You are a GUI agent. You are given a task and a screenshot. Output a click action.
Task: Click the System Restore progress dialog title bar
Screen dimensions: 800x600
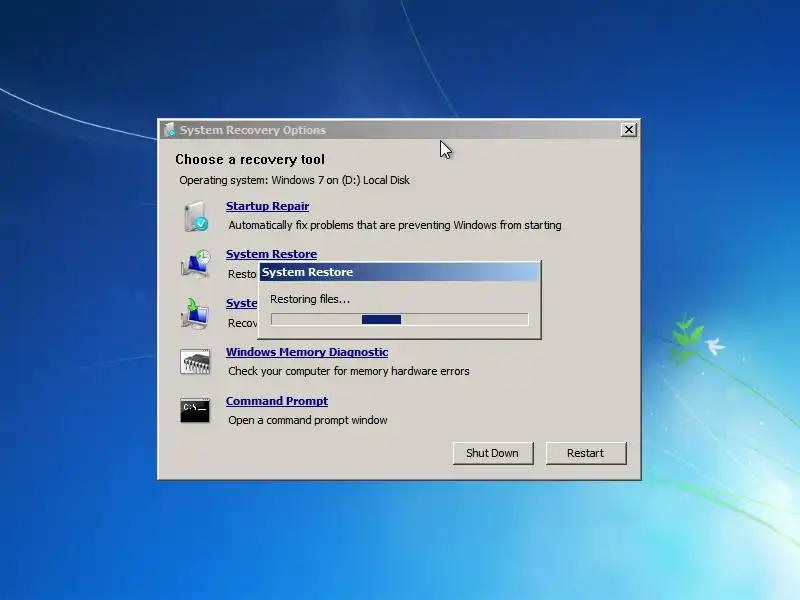pos(399,272)
